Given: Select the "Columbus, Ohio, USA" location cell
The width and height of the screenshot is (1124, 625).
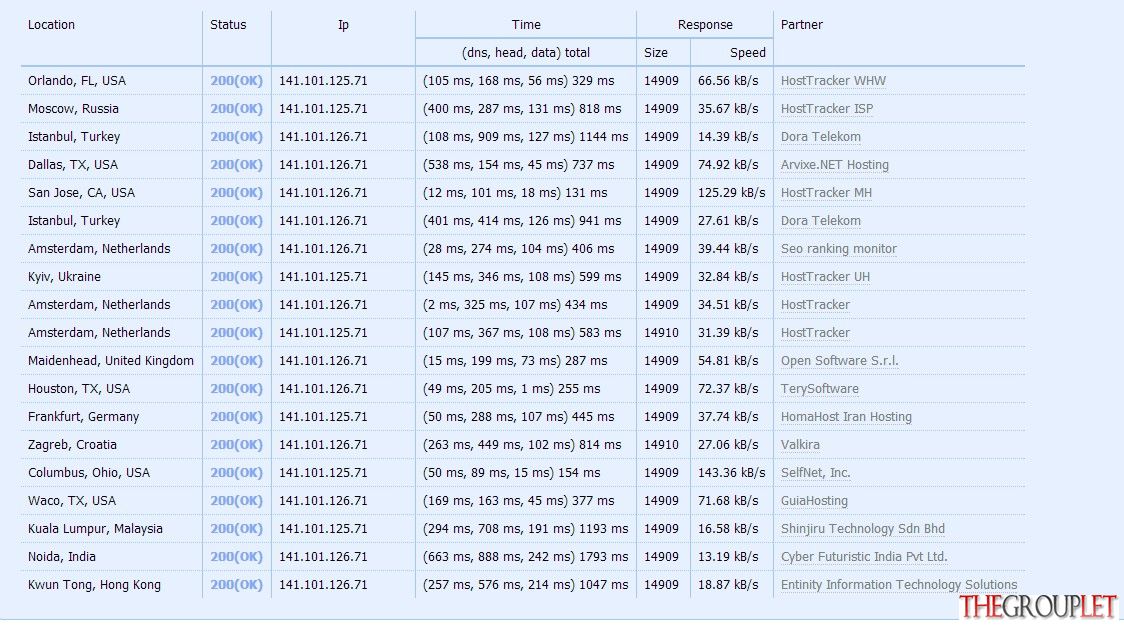Looking at the screenshot, I should 89,472.
